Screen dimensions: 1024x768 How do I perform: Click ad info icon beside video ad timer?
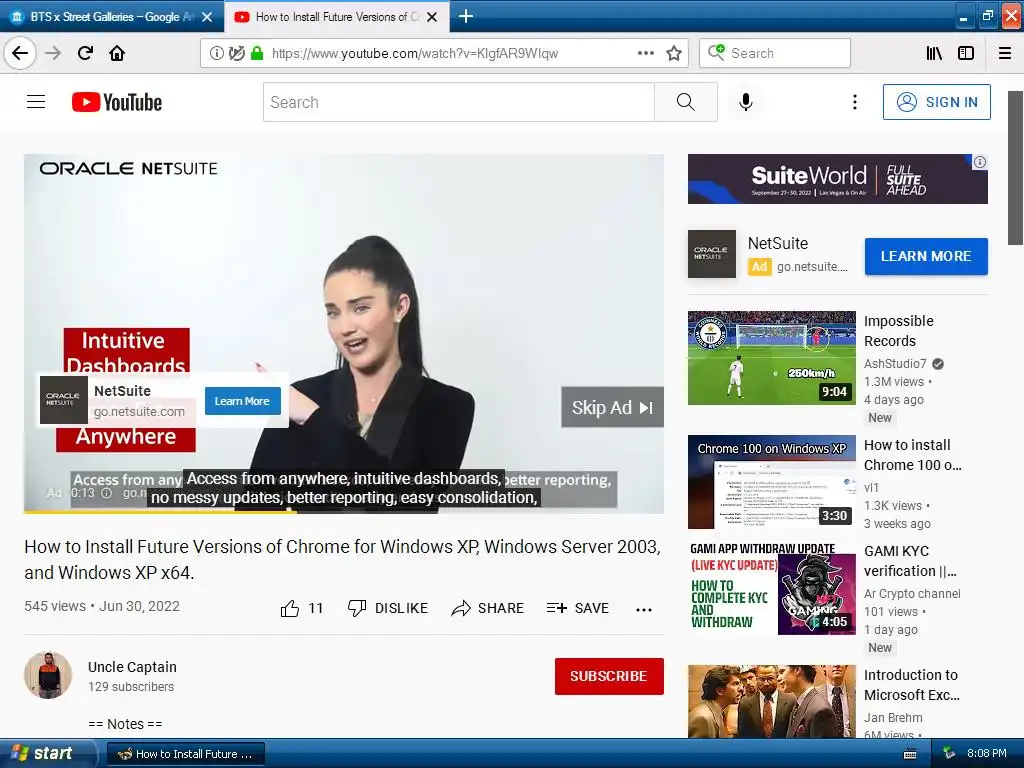click(x=106, y=493)
